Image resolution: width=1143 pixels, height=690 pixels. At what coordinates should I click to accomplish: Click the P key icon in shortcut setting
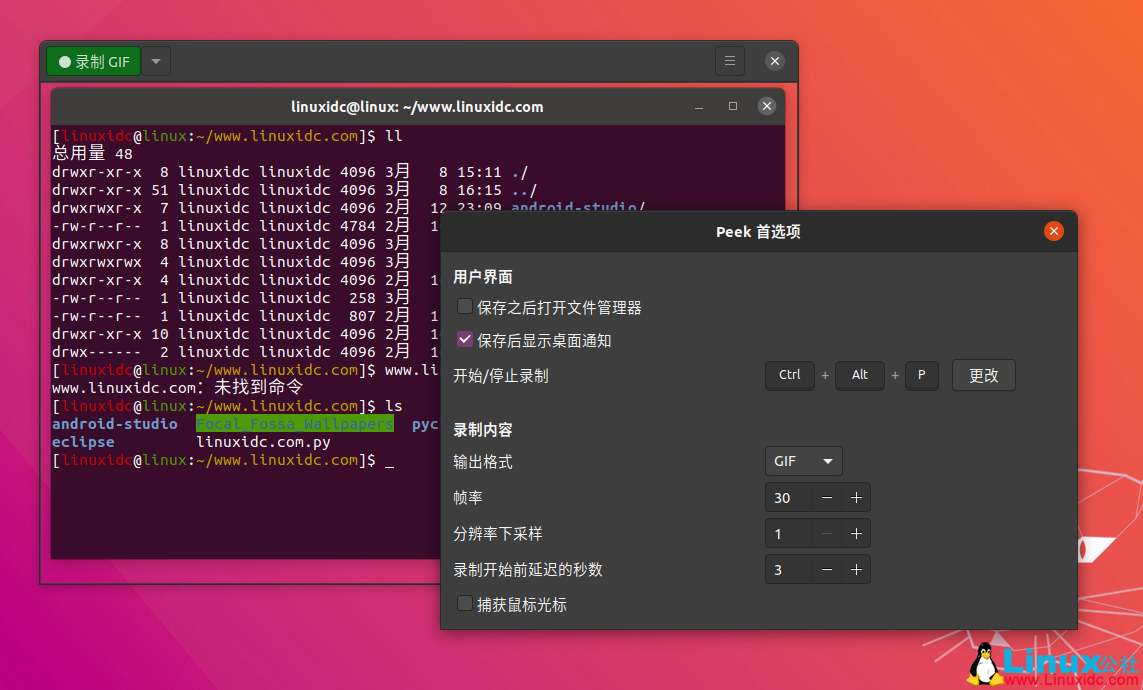pos(922,375)
